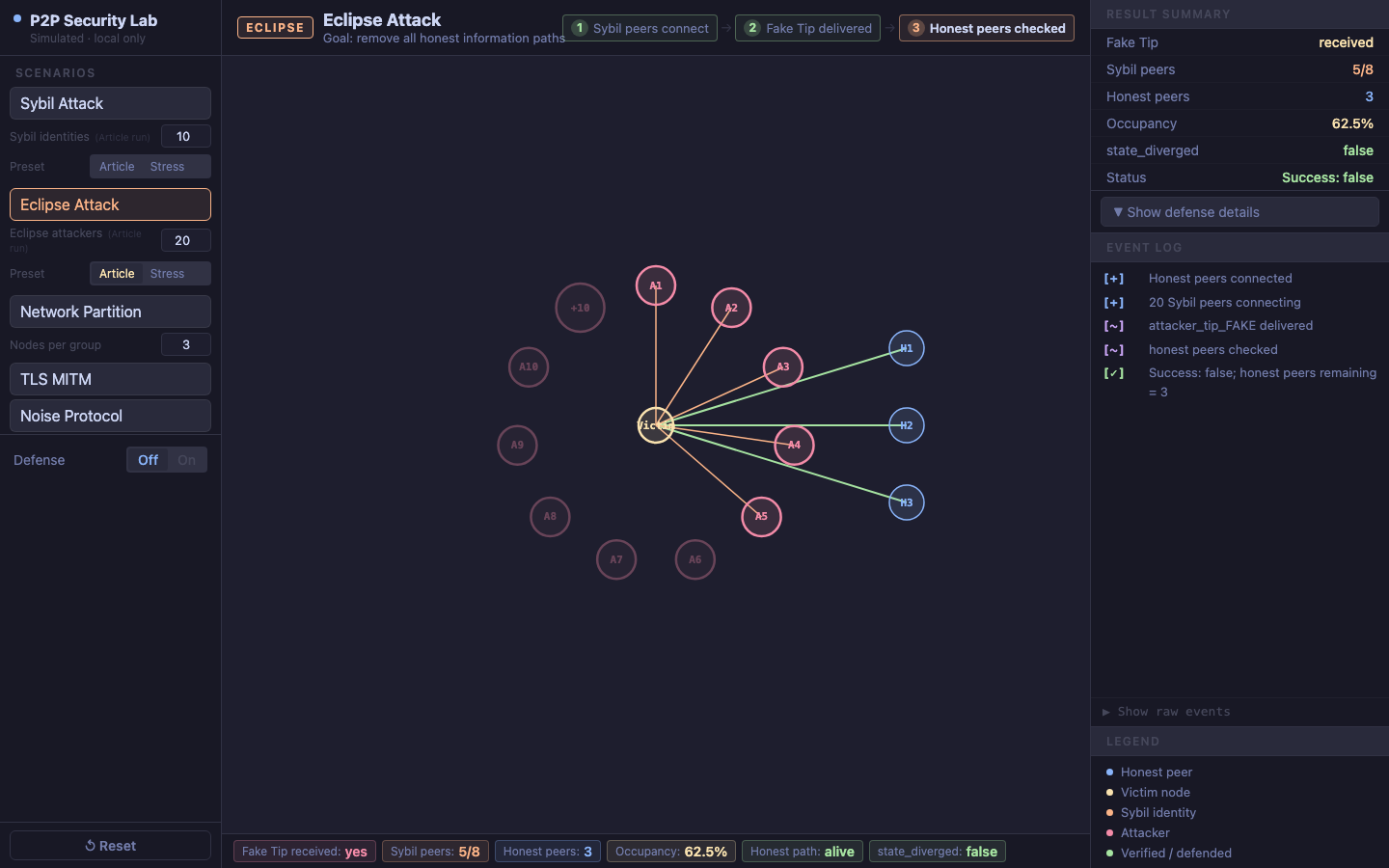Choose Article preset for Eclipse Attack
The width and height of the screenshot is (1389, 868).
pyautogui.click(x=117, y=274)
